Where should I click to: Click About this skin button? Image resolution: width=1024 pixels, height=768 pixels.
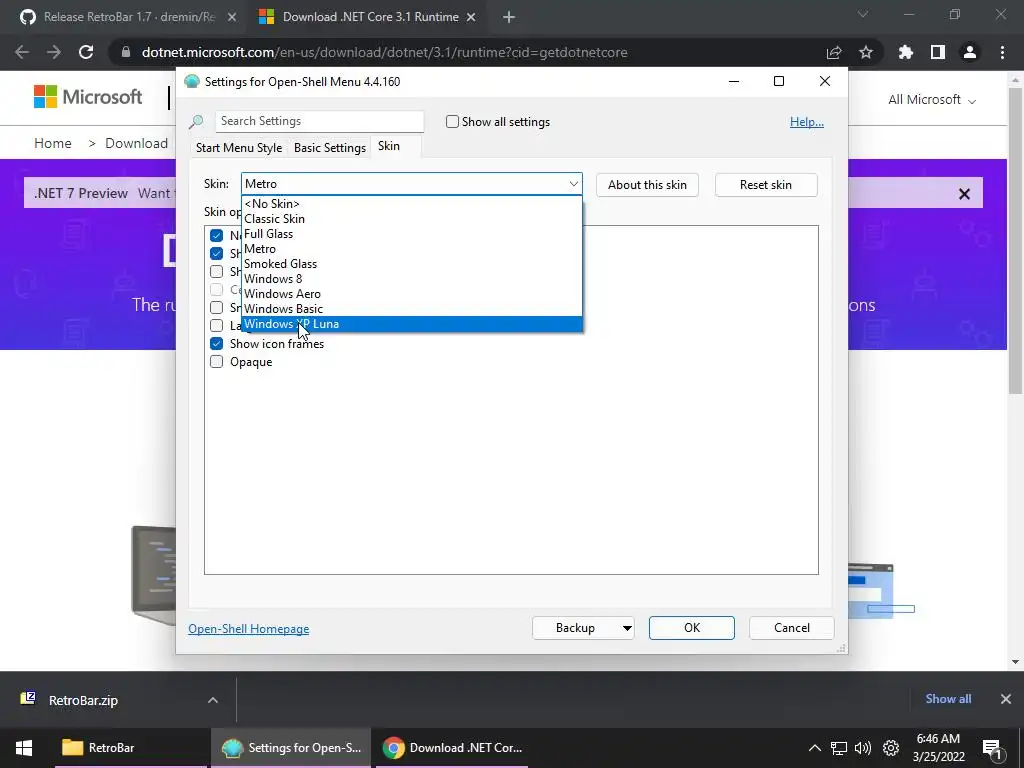pyautogui.click(x=647, y=185)
